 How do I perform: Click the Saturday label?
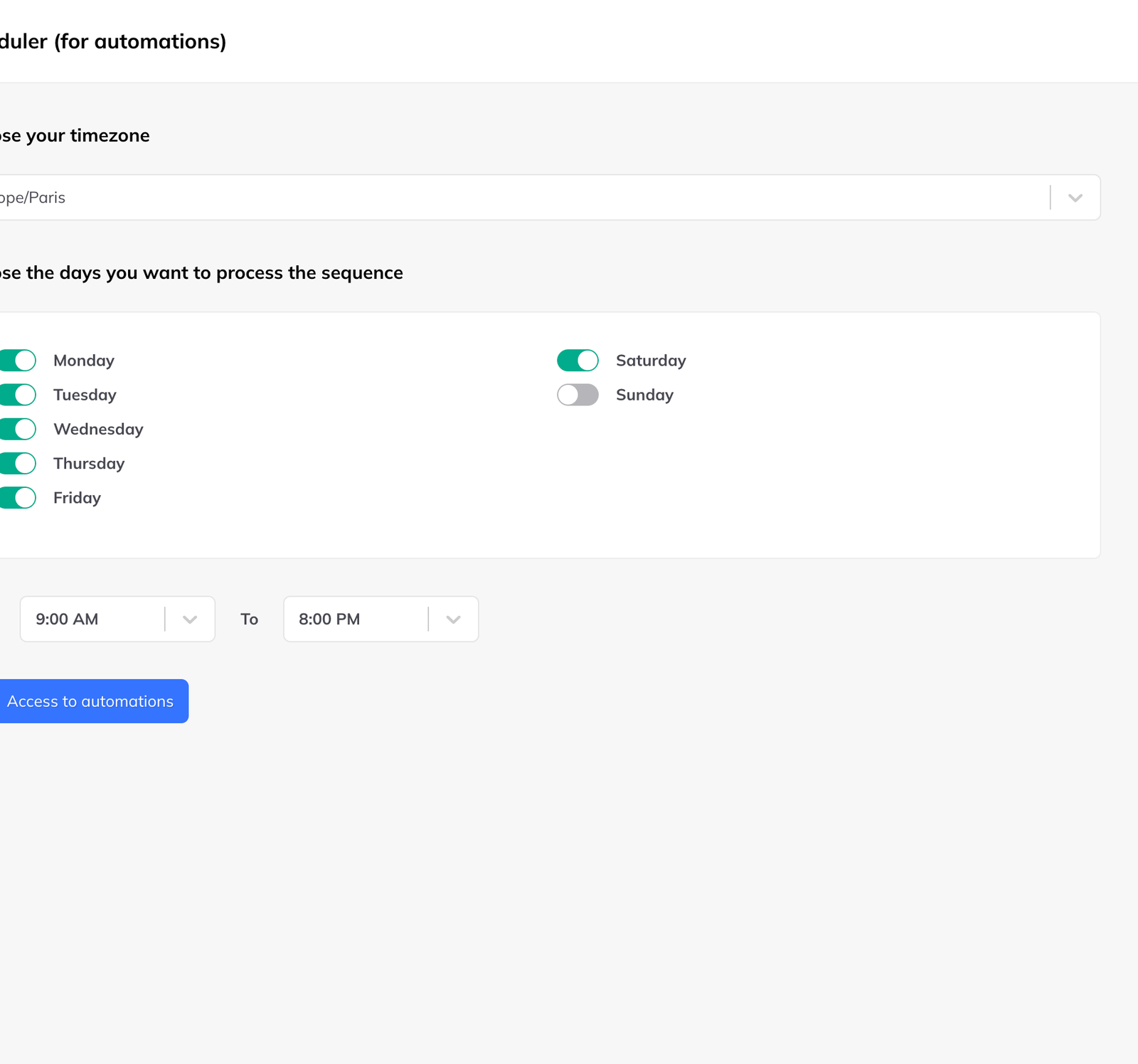click(651, 361)
